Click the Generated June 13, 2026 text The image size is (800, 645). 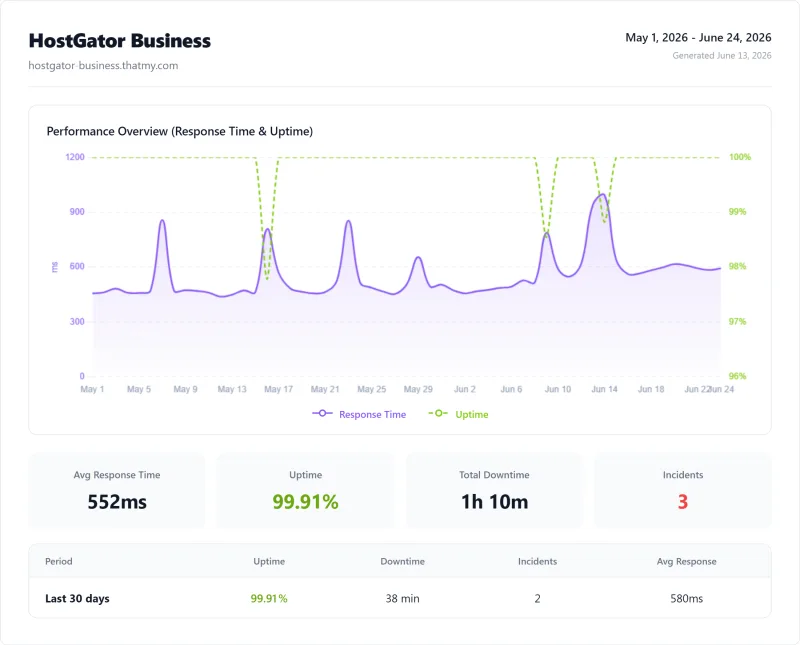pos(721,56)
